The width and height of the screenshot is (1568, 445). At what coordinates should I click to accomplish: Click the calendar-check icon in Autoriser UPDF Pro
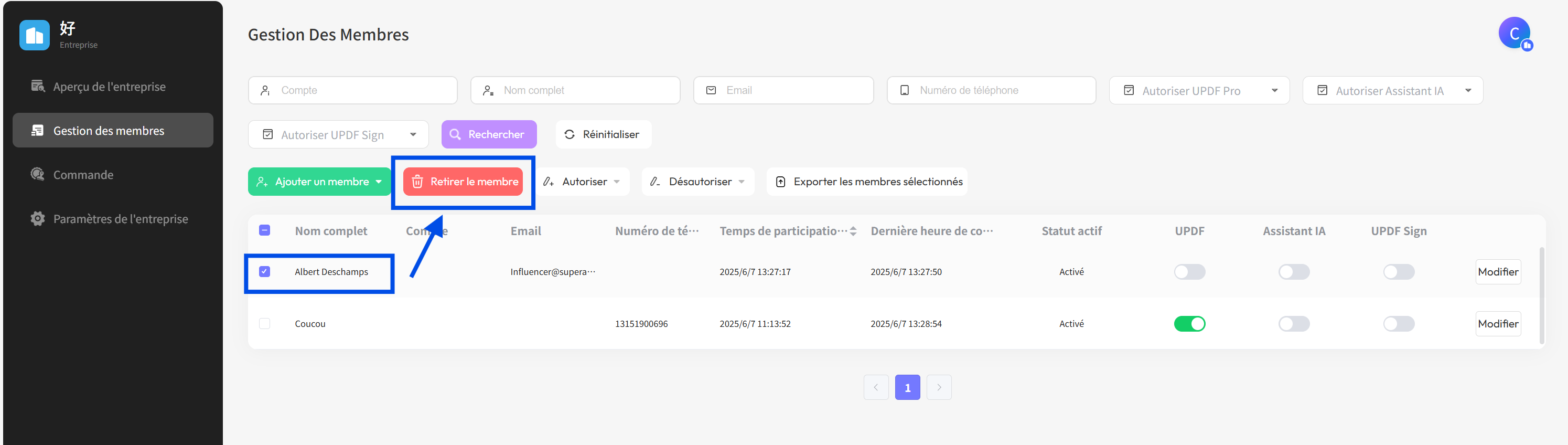[x=1129, y=90]
